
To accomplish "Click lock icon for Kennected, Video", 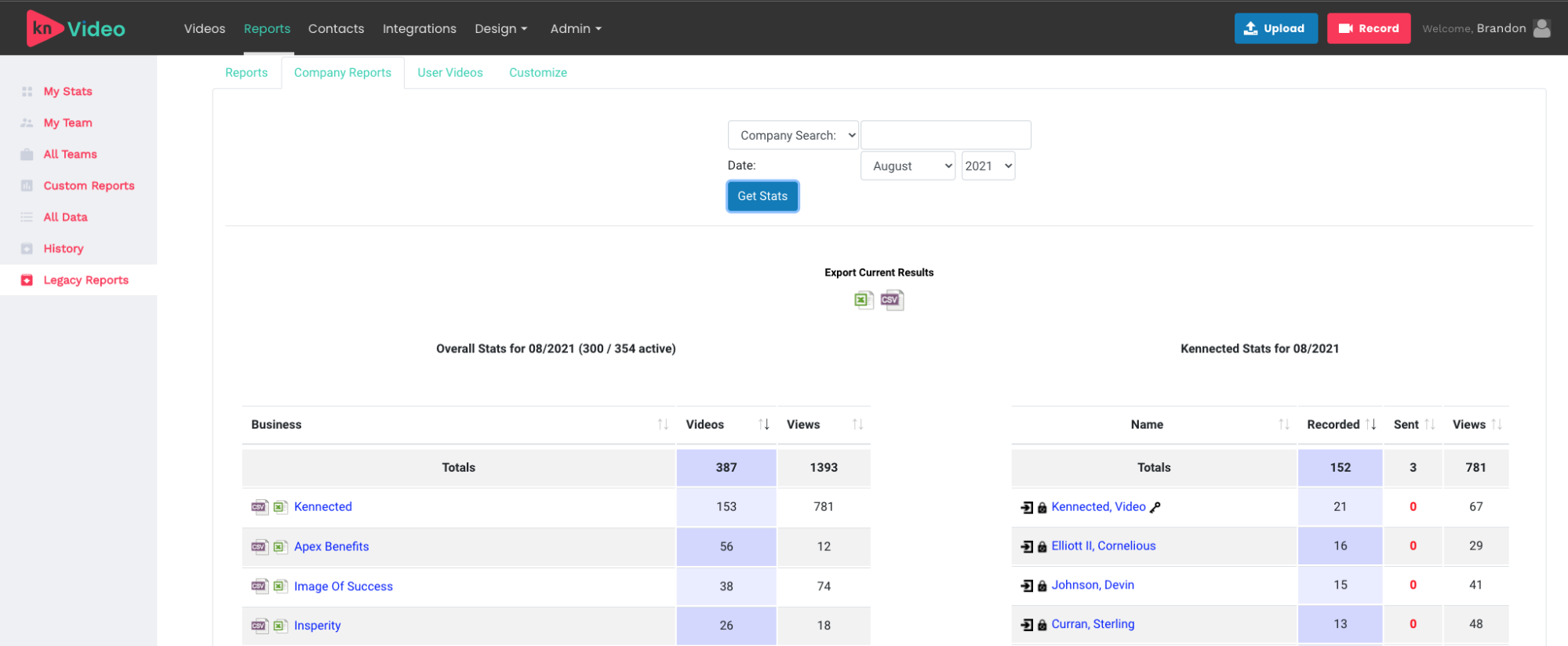I will tap(1042, 508).
